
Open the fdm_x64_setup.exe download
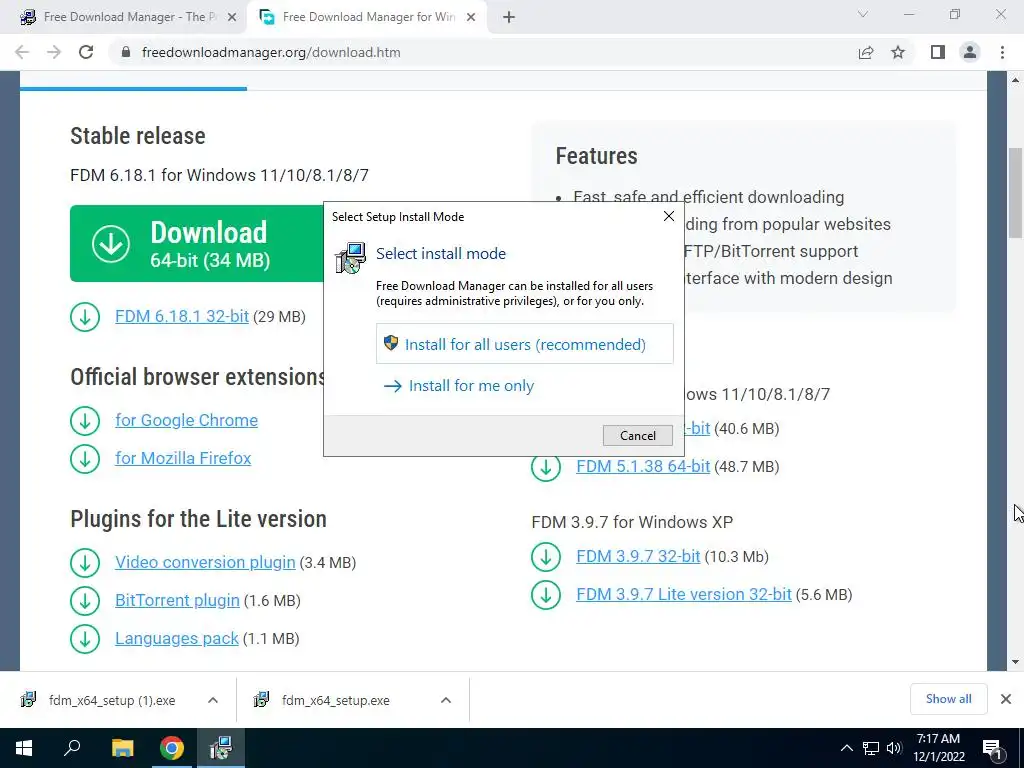point(334,700)
